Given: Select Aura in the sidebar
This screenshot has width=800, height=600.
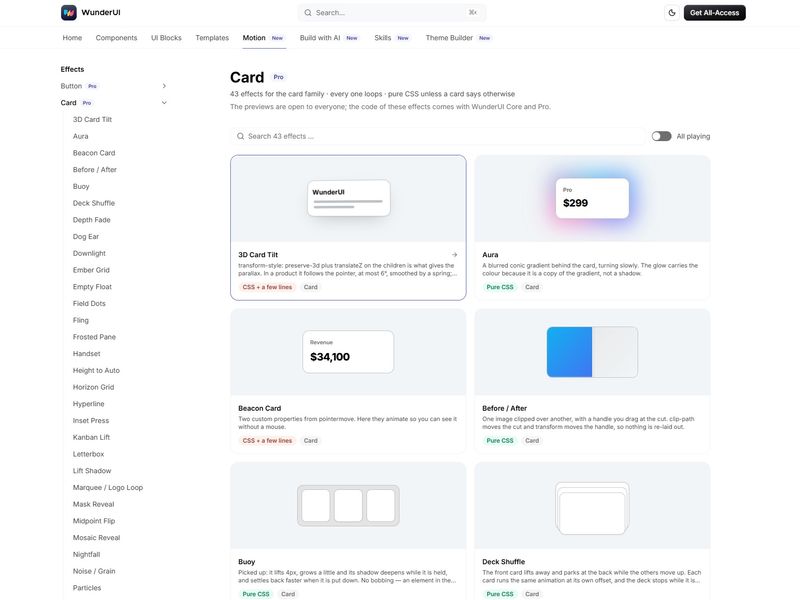Looking at the screenshot, I should (81, 136).
